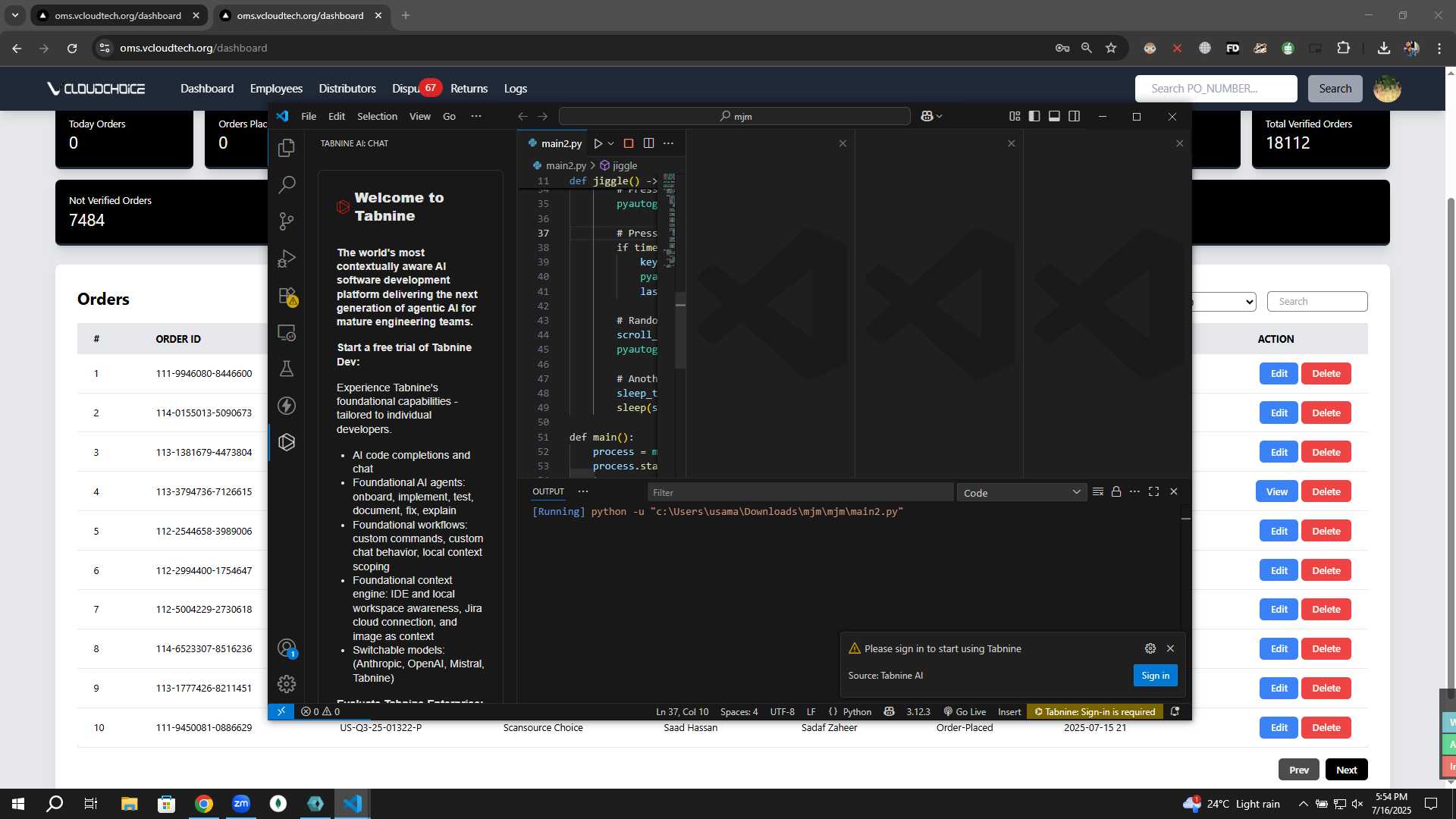Viewport: 1456px width, 819px height.
Task: Open VS Code File menu
Action: pos(309,116)
